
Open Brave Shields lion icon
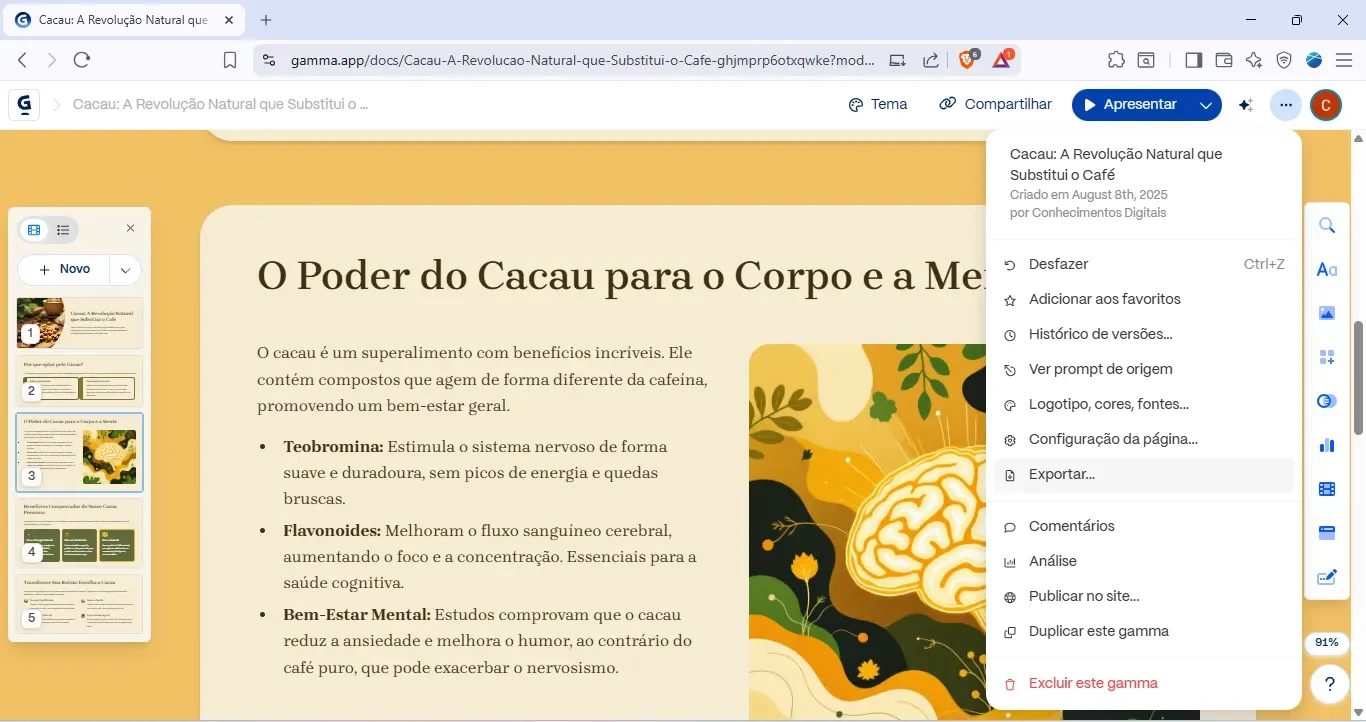point(967,60)
